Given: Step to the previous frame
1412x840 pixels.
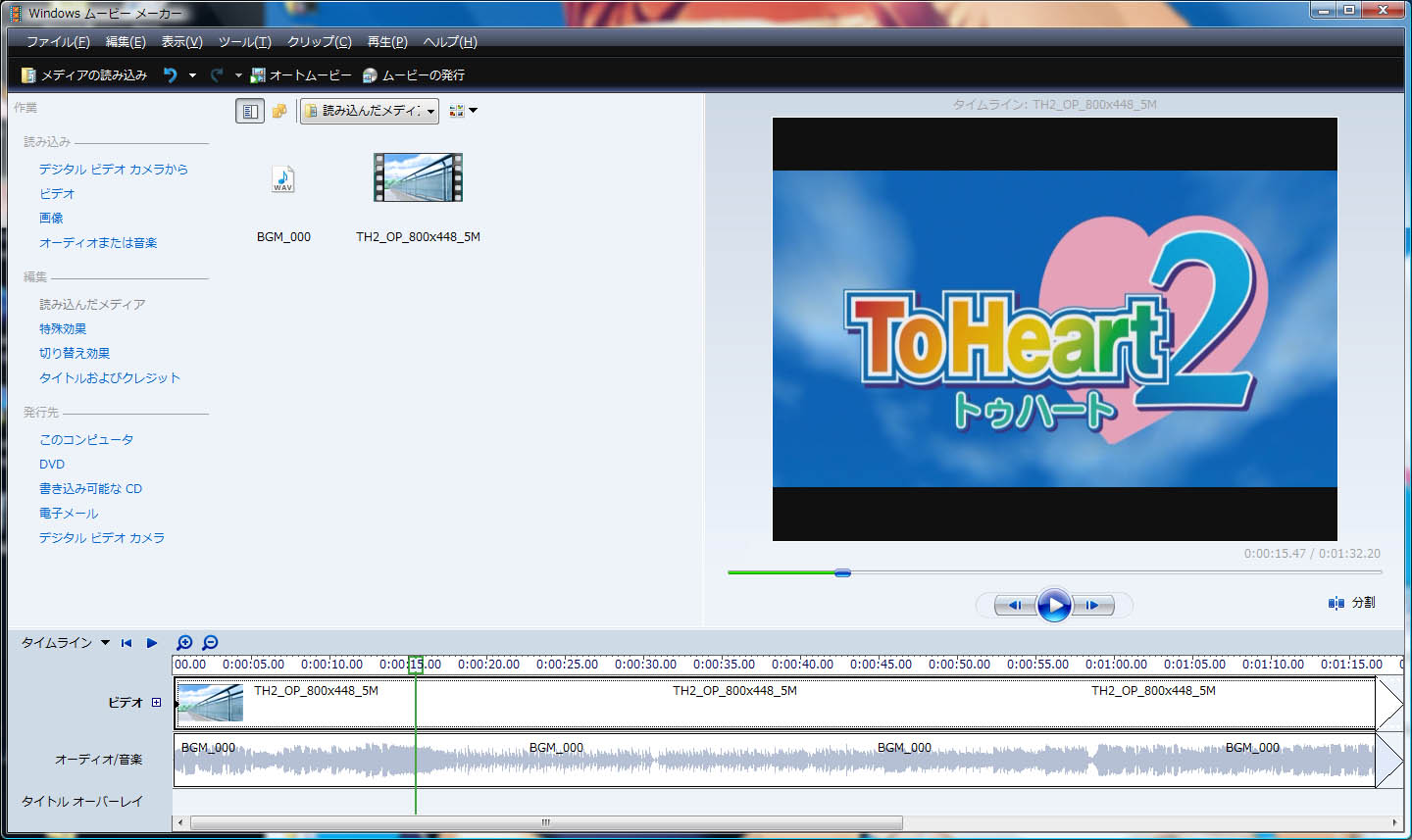Looking at the screenshot, I should click(x=1015, y=606).
